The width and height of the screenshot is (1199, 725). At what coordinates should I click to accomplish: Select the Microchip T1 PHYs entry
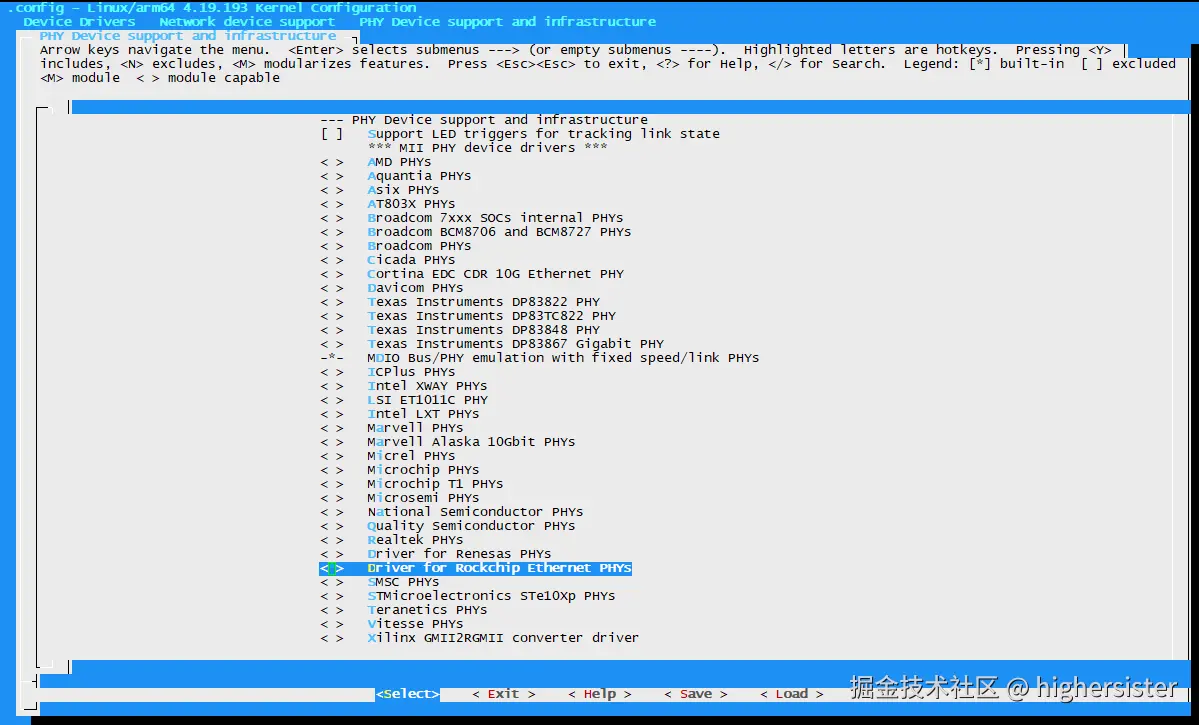tap(411, 484)
